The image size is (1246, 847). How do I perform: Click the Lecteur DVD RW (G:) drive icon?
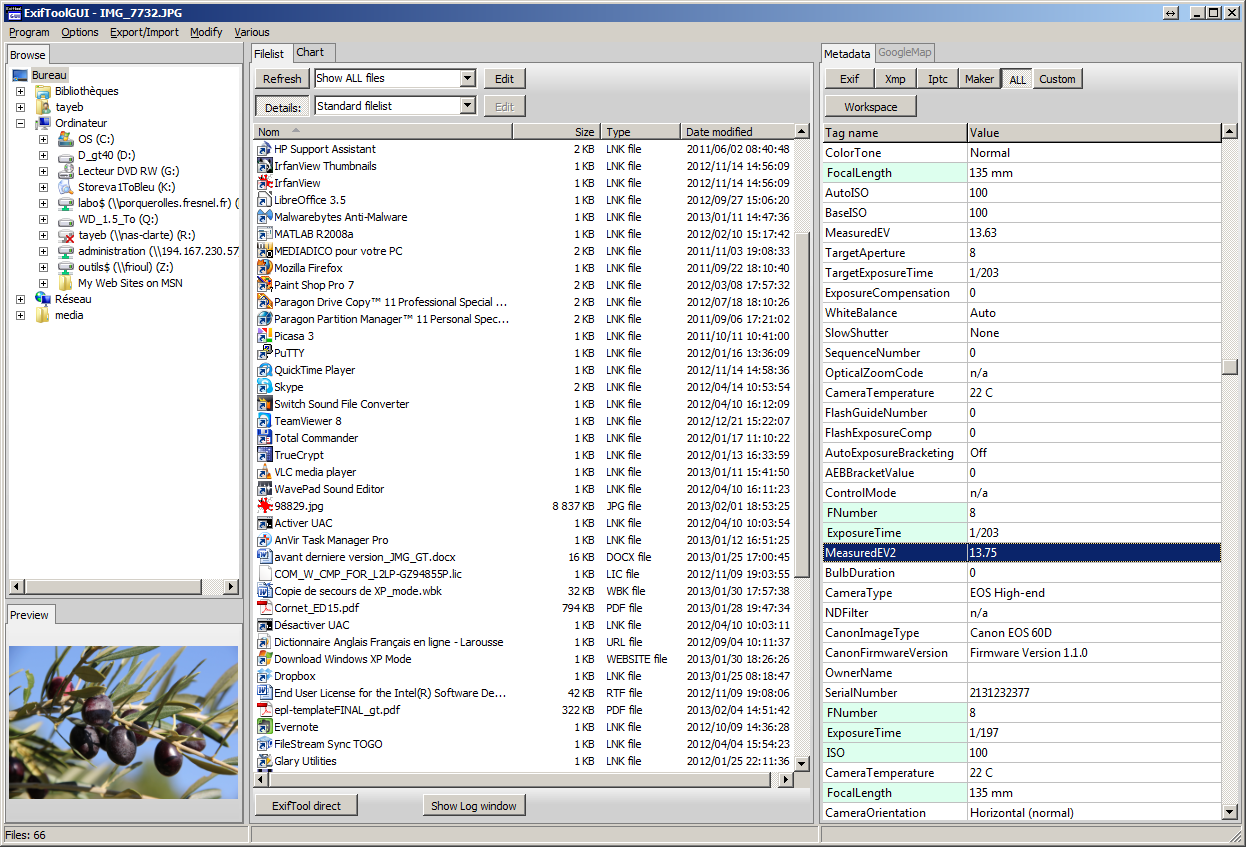[66, 171]
